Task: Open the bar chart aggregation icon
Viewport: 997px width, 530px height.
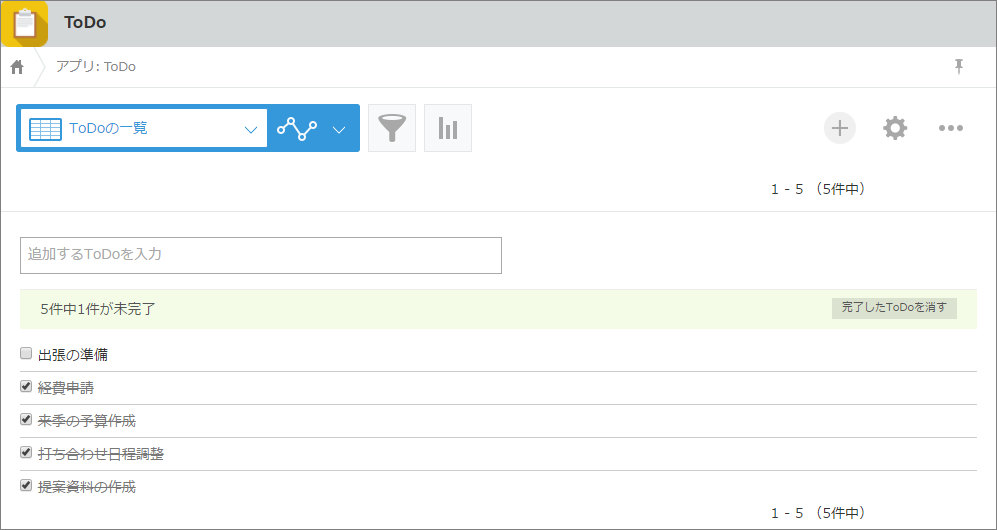Action: tap(448, 128)
